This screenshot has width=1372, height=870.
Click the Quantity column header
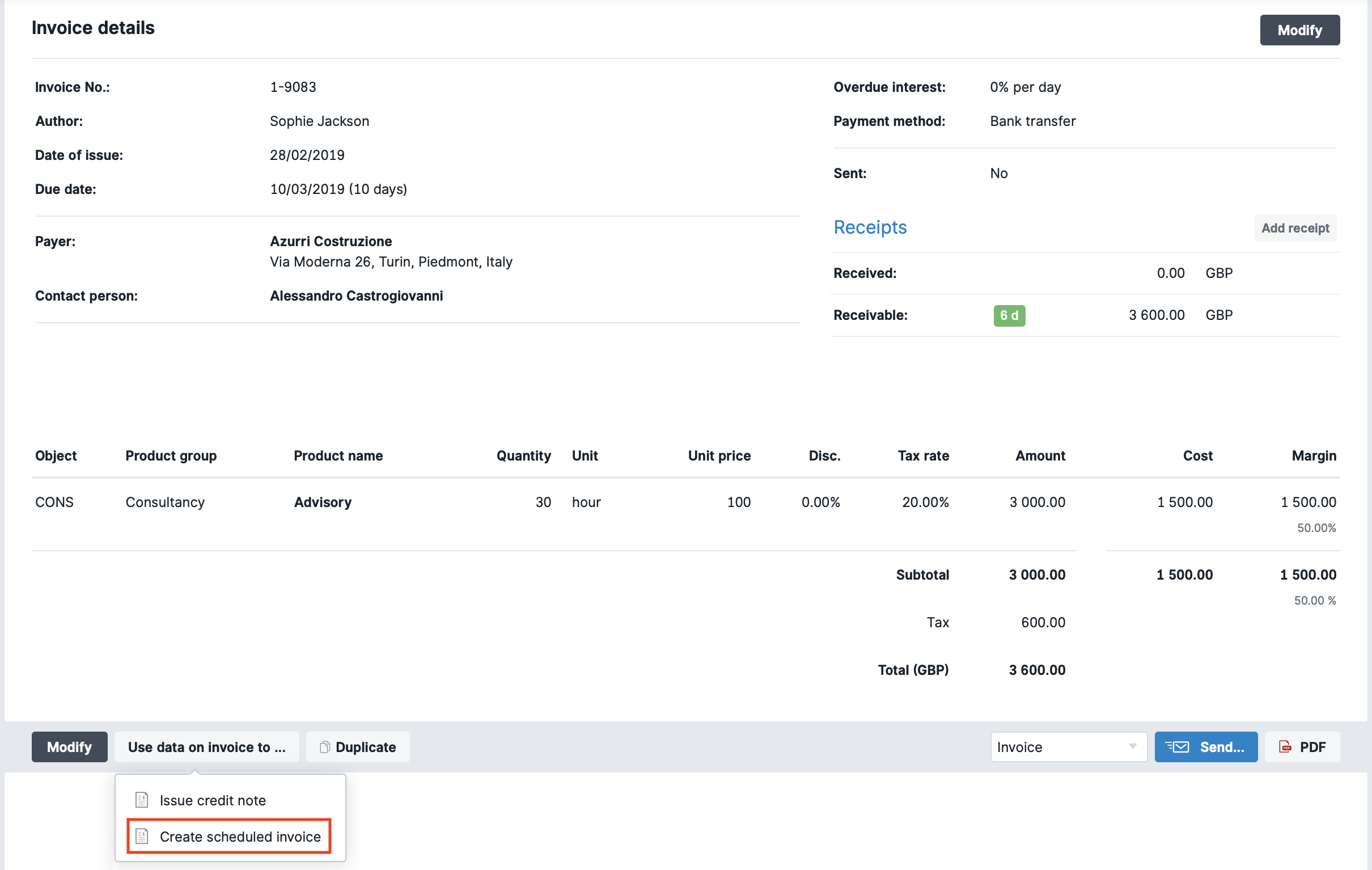click(x=524, y=455)
